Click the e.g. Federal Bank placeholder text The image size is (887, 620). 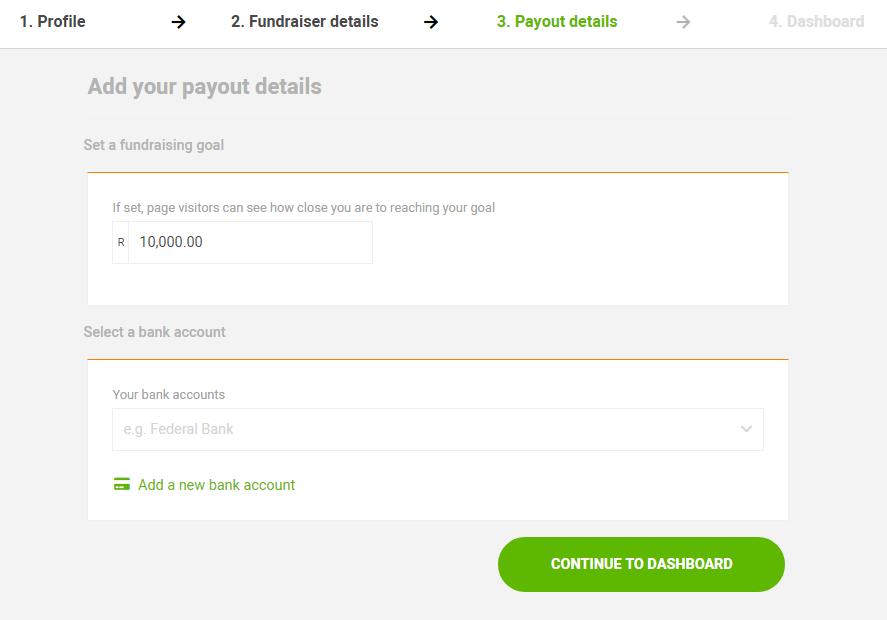178,429
